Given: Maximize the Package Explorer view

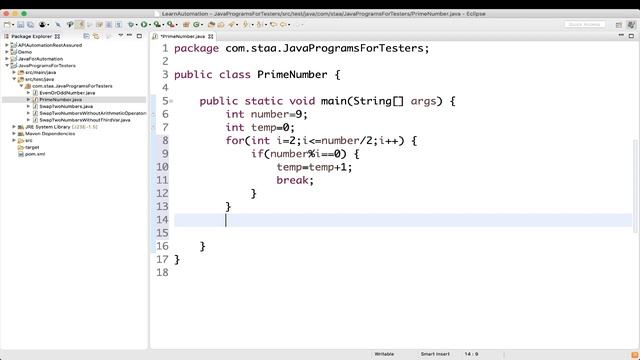Looking at the screenshot, I should pyautogui.click(x=139, y=36).
